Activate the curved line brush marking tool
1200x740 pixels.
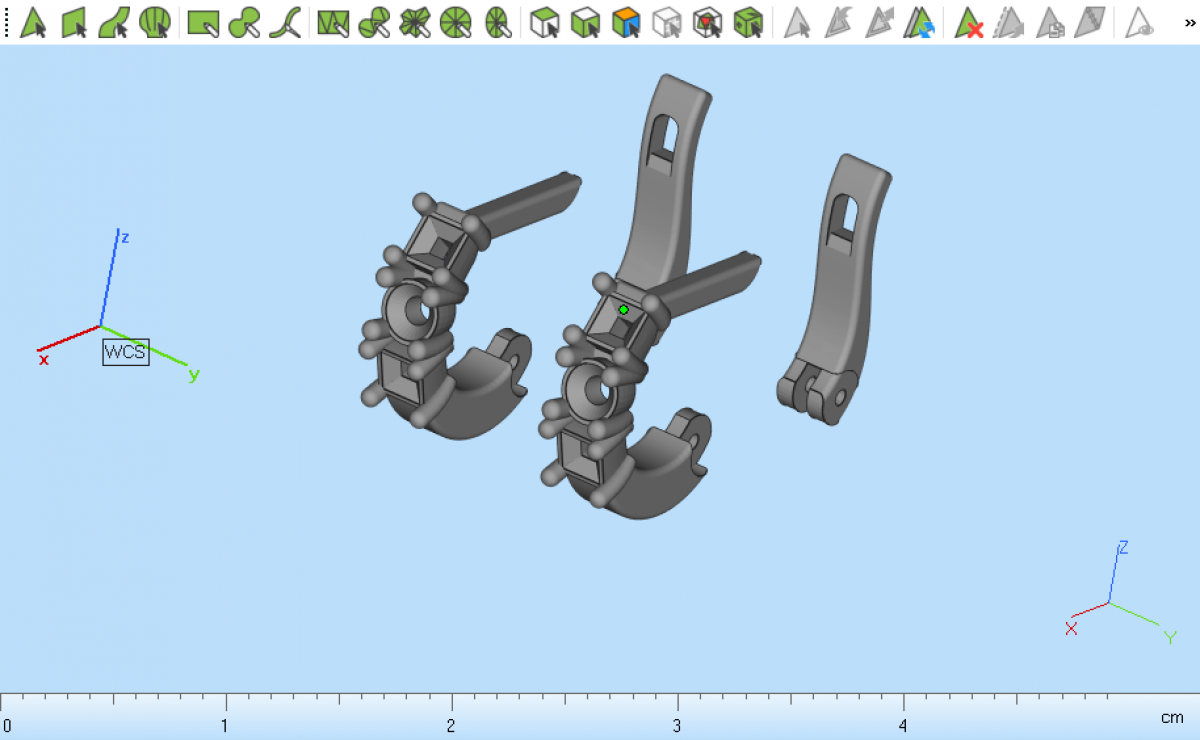click(285, 22)
